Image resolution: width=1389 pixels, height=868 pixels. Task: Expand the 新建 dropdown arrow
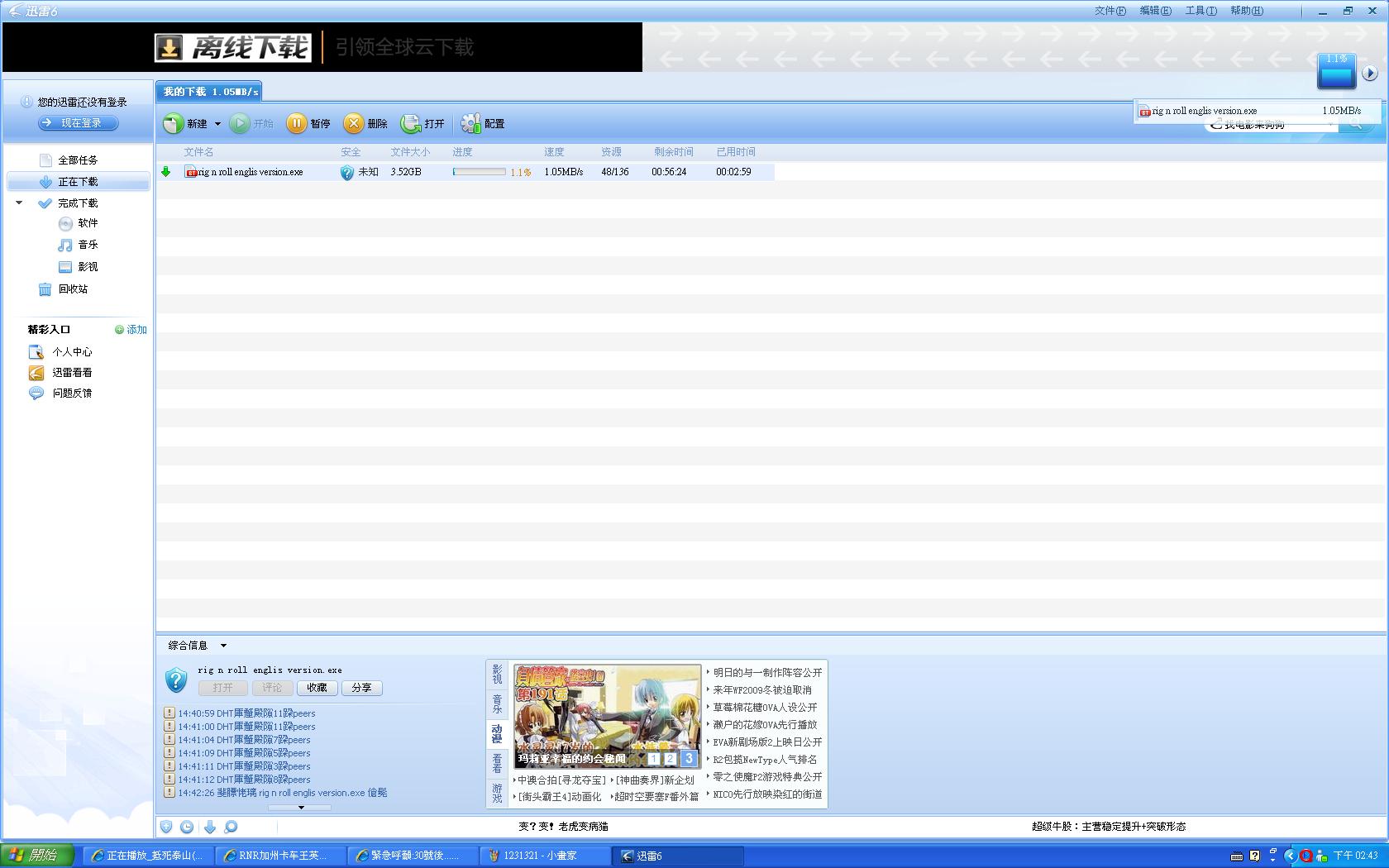(x=217, y=124)
